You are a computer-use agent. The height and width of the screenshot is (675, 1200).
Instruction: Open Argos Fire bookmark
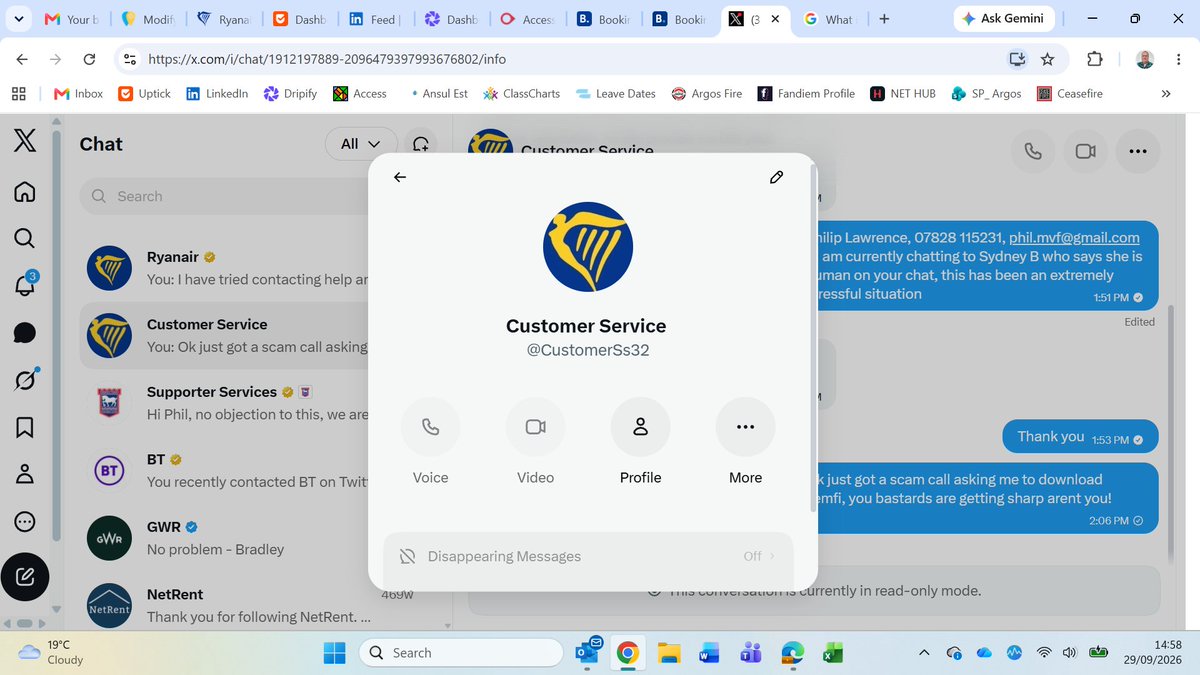point(707,93)
